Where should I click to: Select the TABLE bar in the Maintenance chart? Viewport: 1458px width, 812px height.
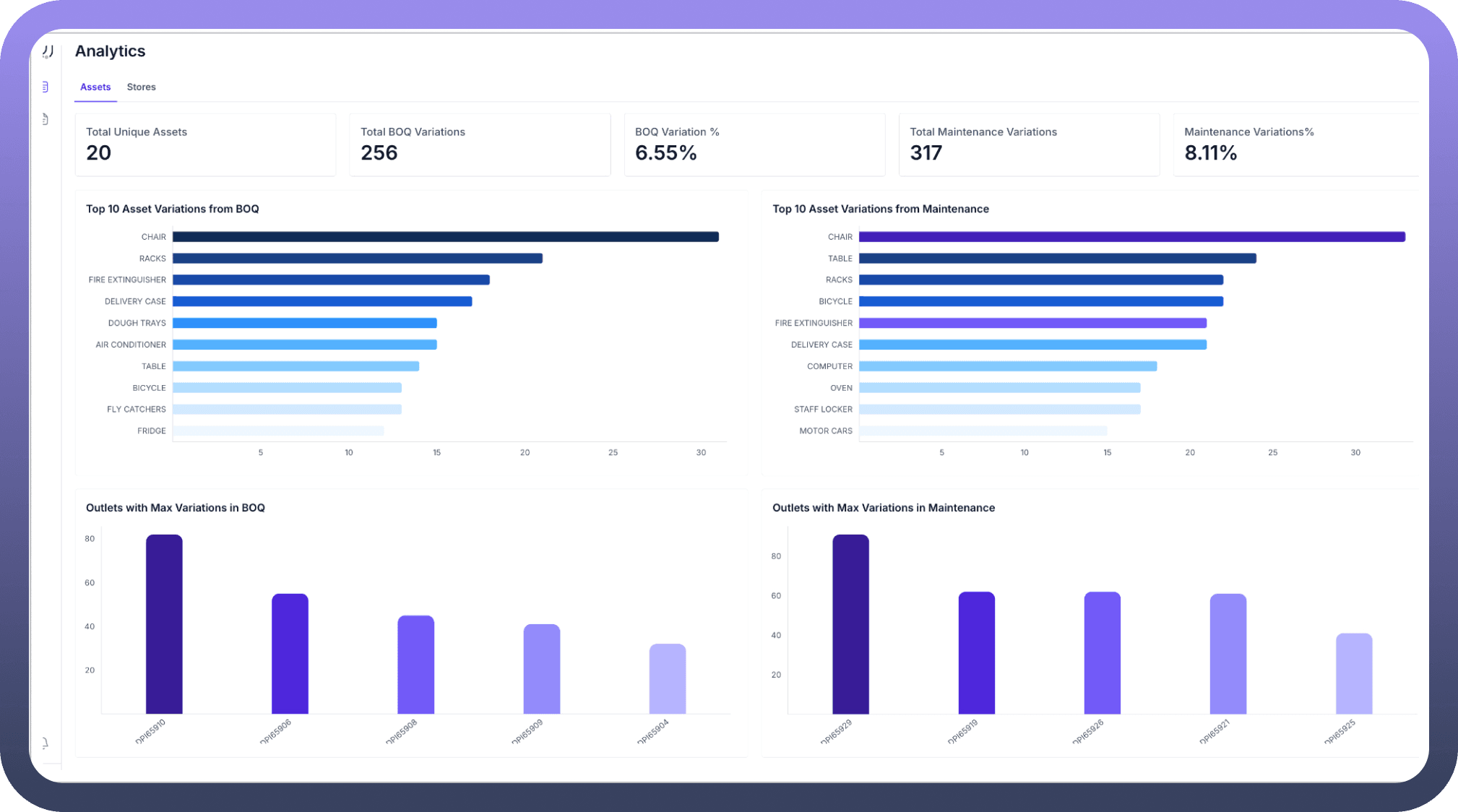point(1057,259)
